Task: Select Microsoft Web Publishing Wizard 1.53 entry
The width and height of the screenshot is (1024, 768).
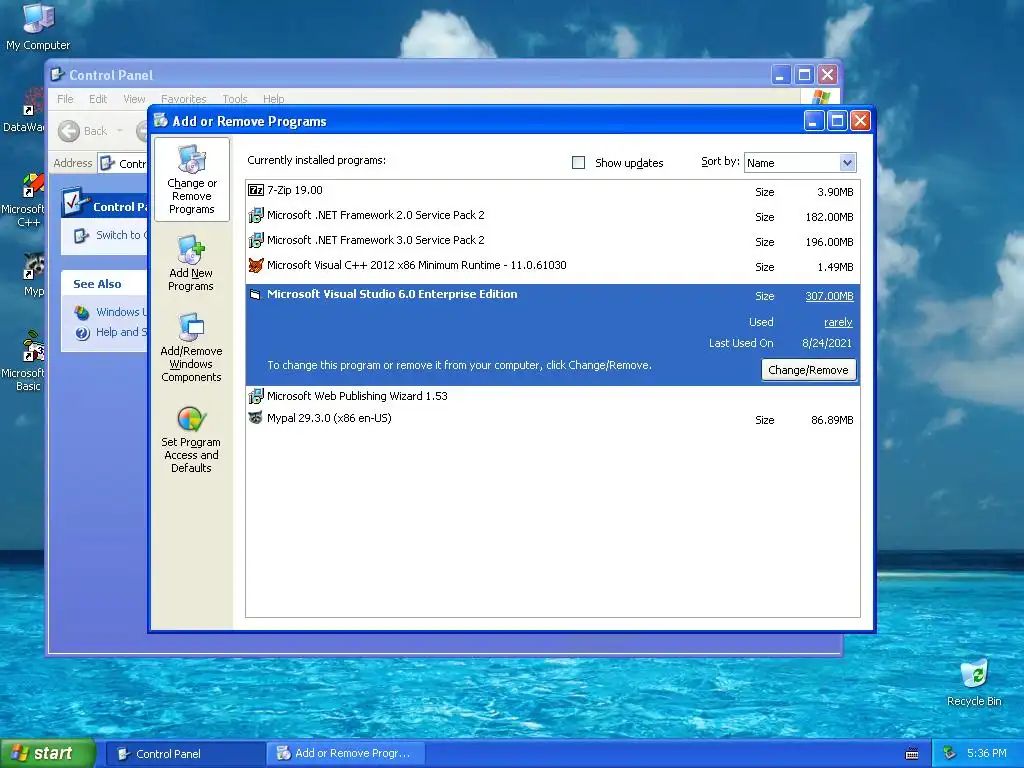Action: click(x=552, y=396)
